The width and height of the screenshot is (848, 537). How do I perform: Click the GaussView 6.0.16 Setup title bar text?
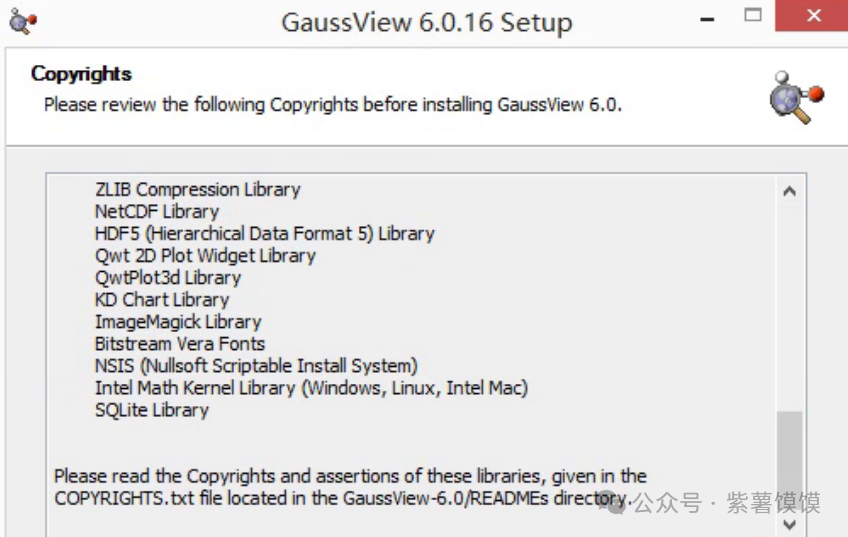pyautogui.click(x=426, y=22)
